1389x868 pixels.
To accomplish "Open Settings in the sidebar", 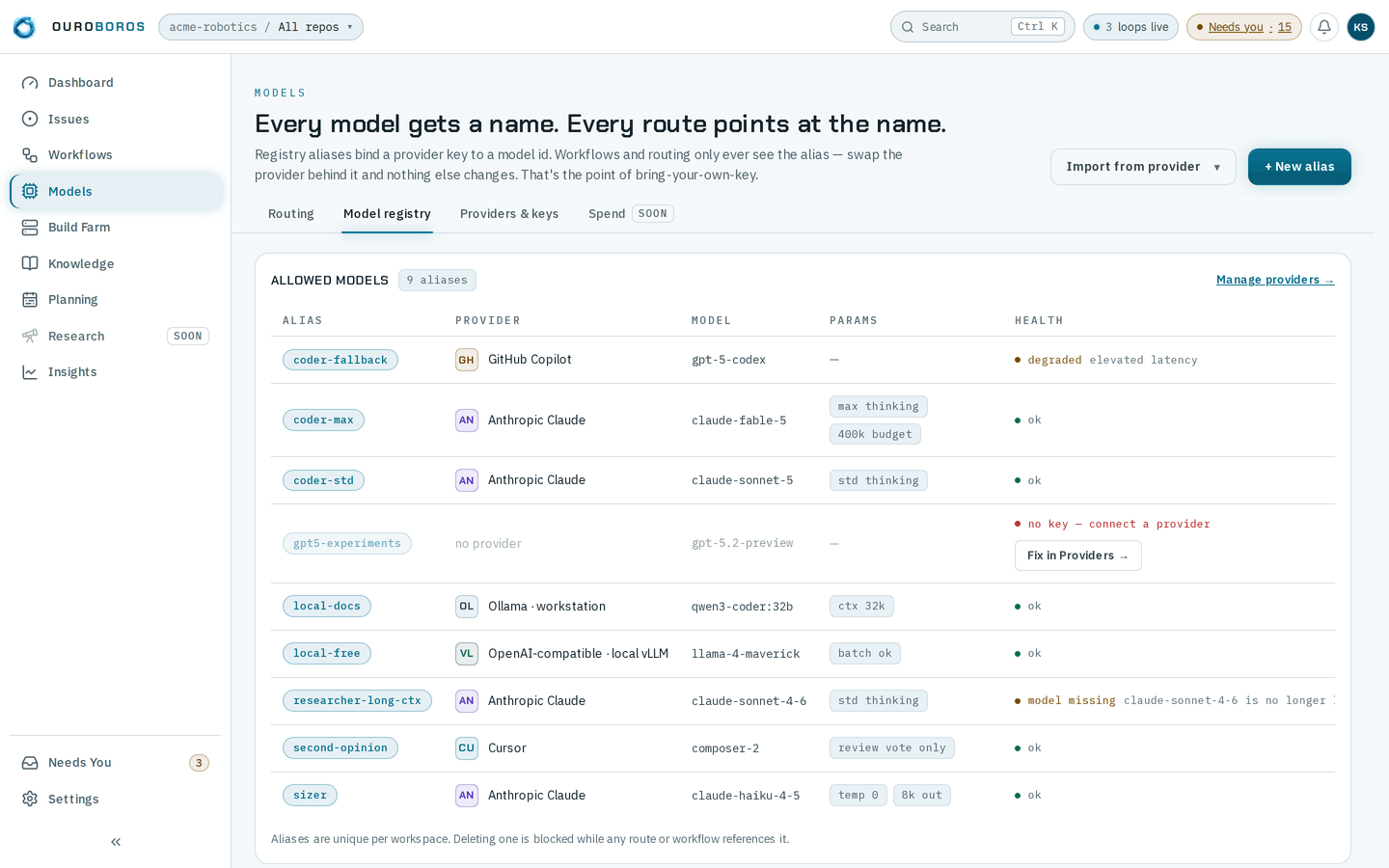I will point(116,799).
